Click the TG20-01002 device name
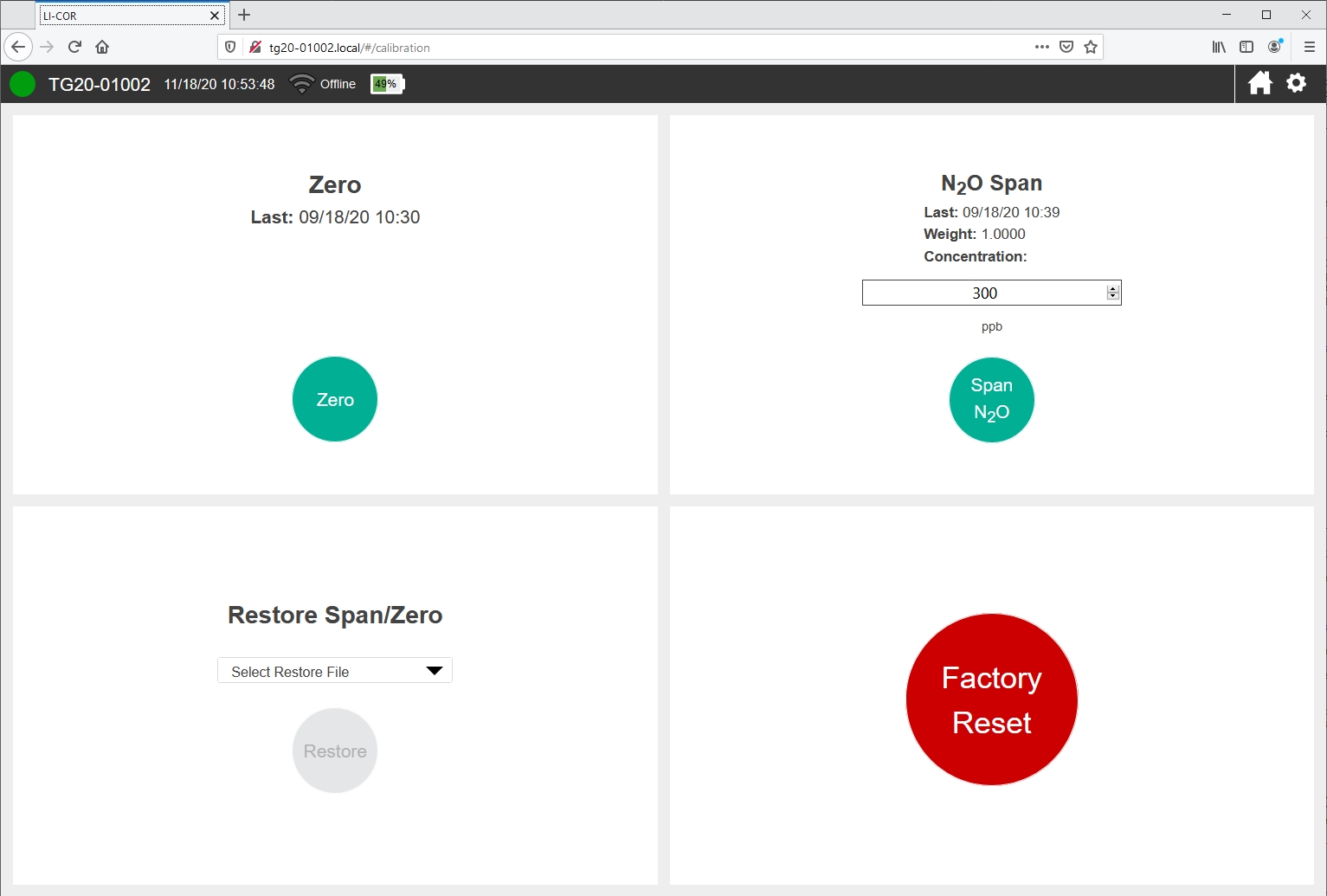This screenshot has height=896, width=1327. pos(100,84)
